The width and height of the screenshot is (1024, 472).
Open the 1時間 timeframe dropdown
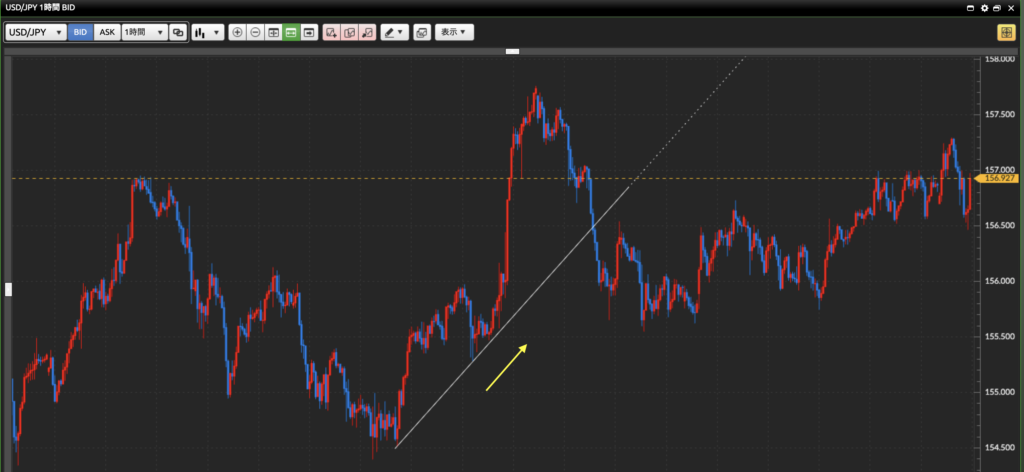tap(144, 32)
